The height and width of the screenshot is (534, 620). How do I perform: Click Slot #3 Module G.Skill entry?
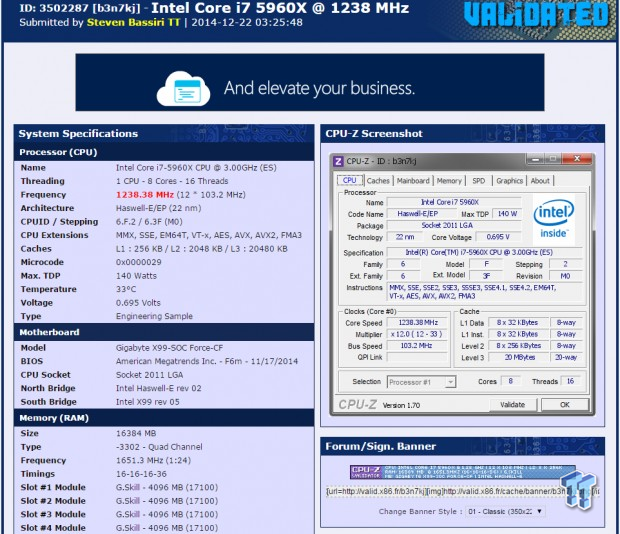click(167, 514)
